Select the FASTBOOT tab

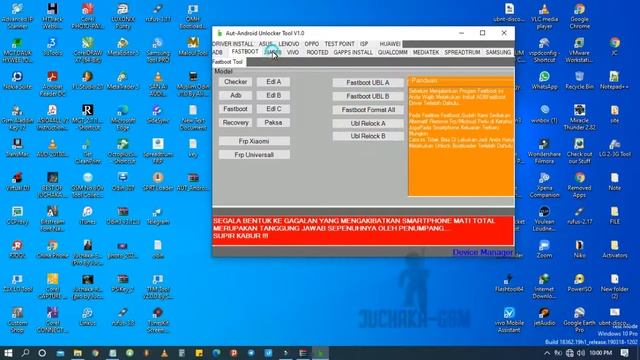[x=245, y=52]
